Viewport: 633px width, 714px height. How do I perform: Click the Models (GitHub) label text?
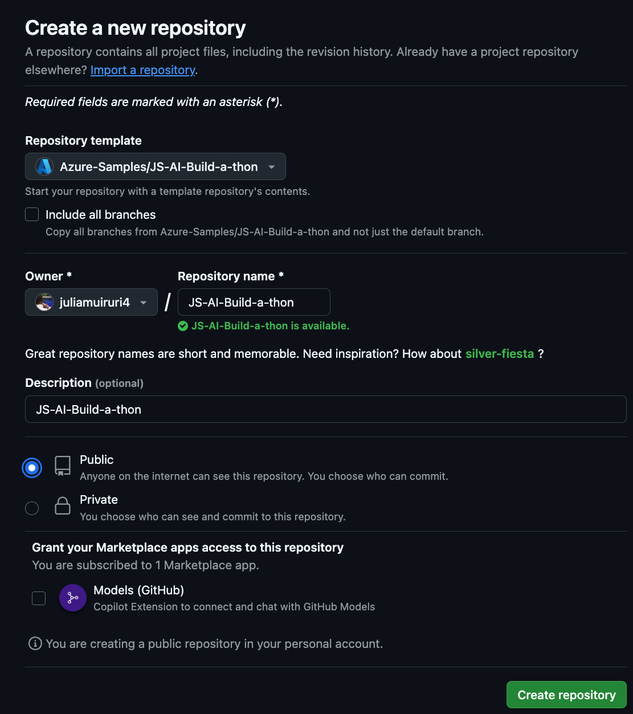click(139, 590)
